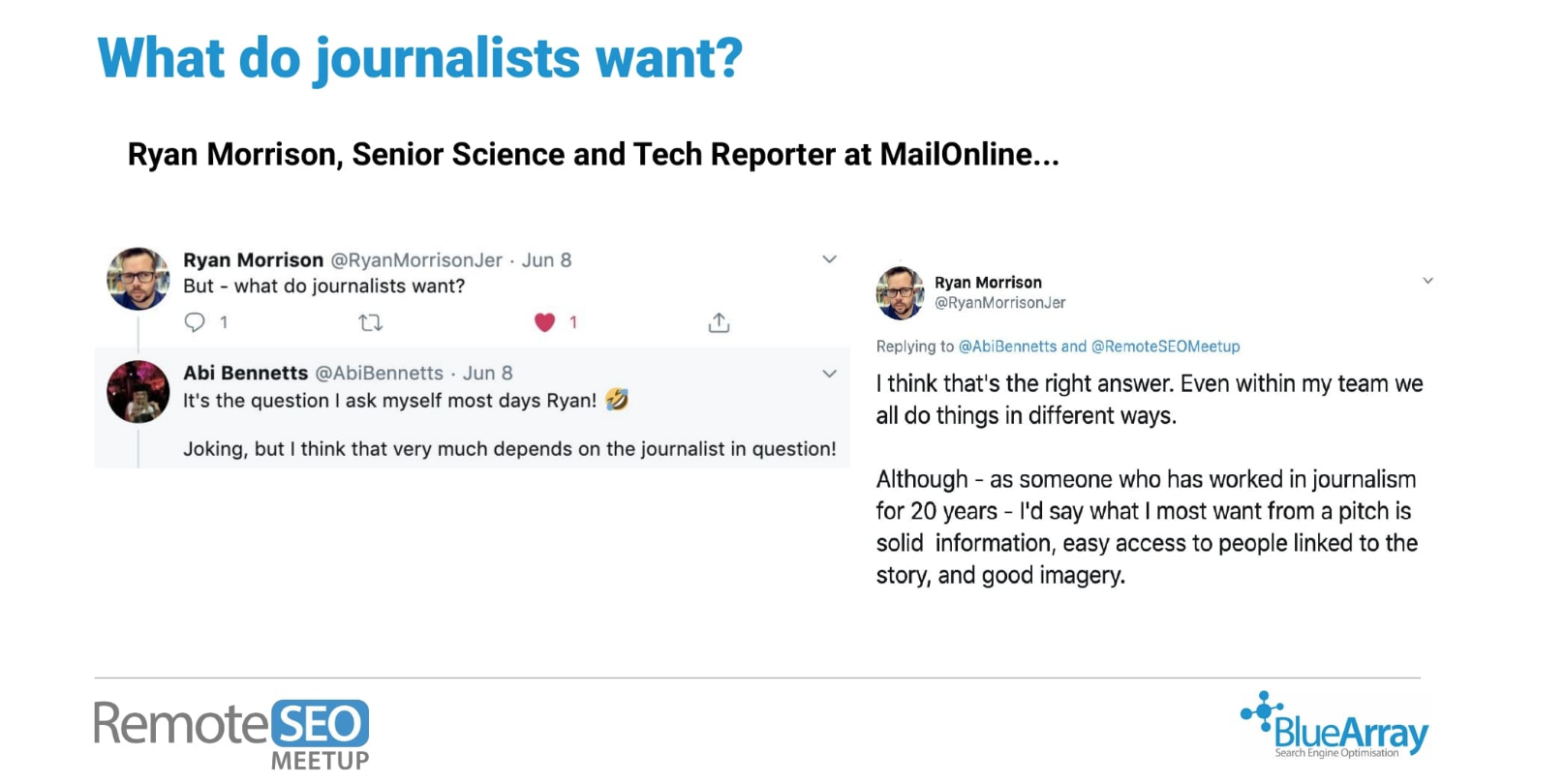The image size is (1565, 784).
Task: Expand the chevron menu on the right-hand tweet
Action: coord(1427,281)
